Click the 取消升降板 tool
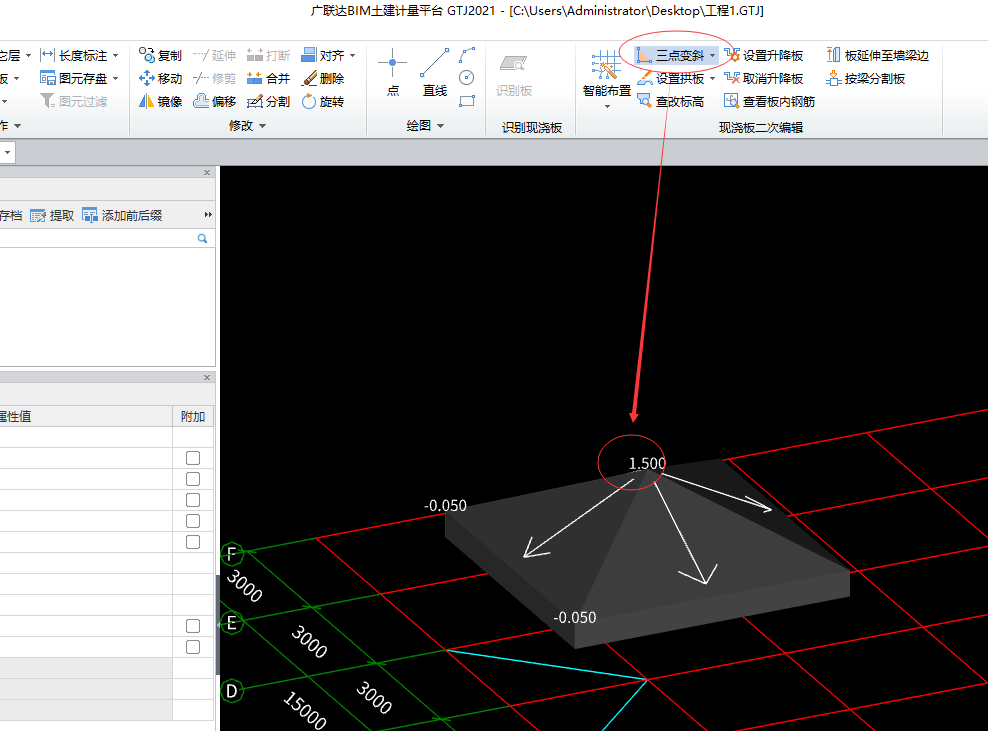Viewport: 988px width, 731px height. 764,78
